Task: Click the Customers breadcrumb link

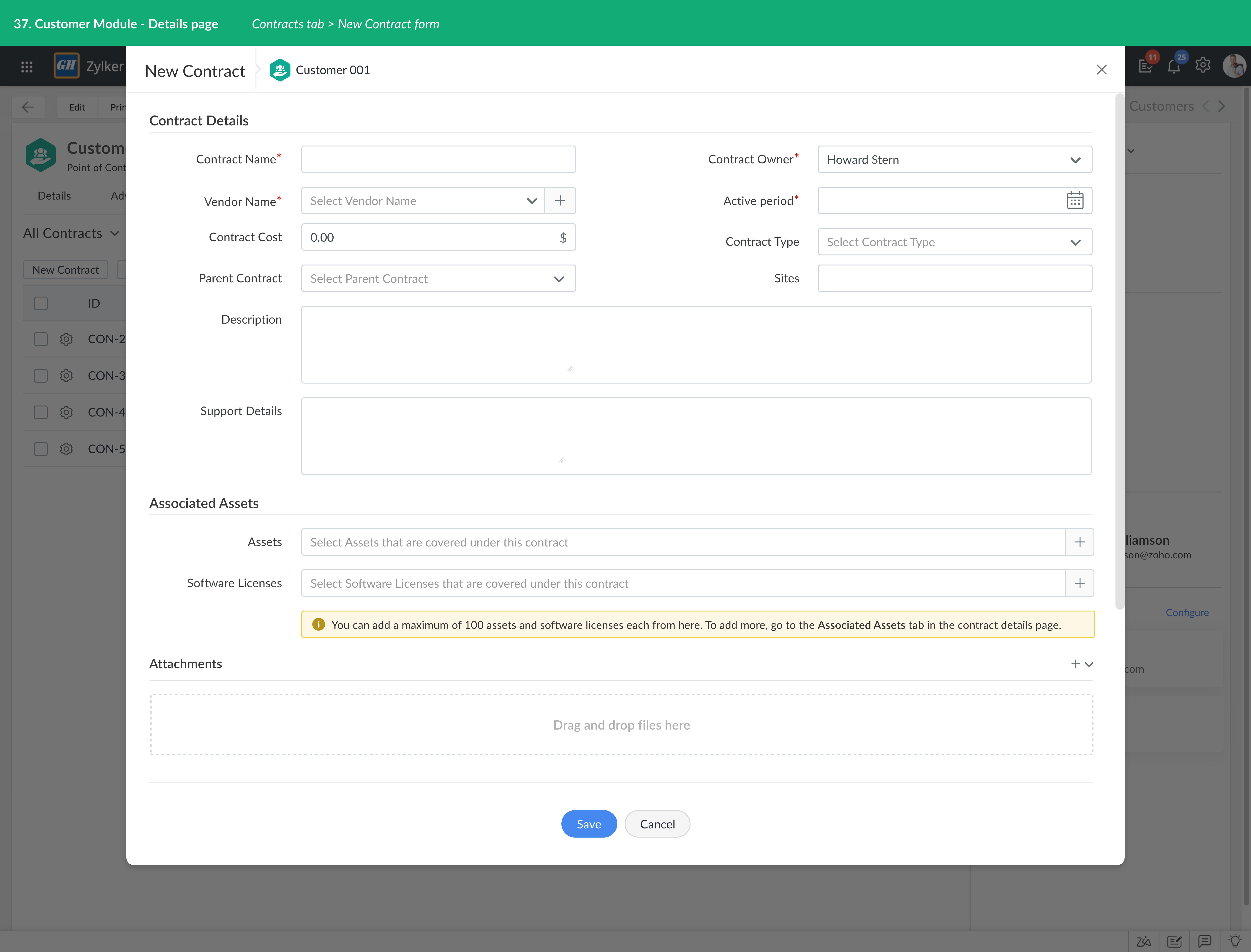Action: (1161, 106)
